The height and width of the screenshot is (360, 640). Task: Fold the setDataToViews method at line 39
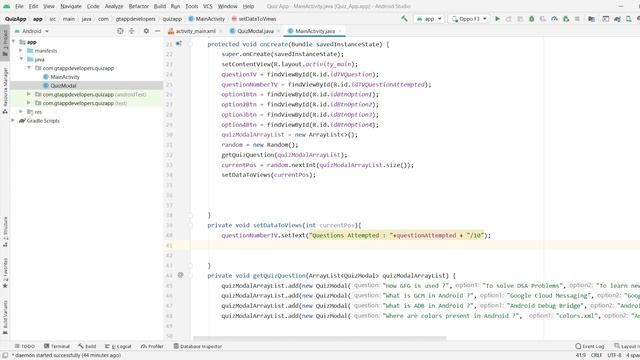[190, 225]
